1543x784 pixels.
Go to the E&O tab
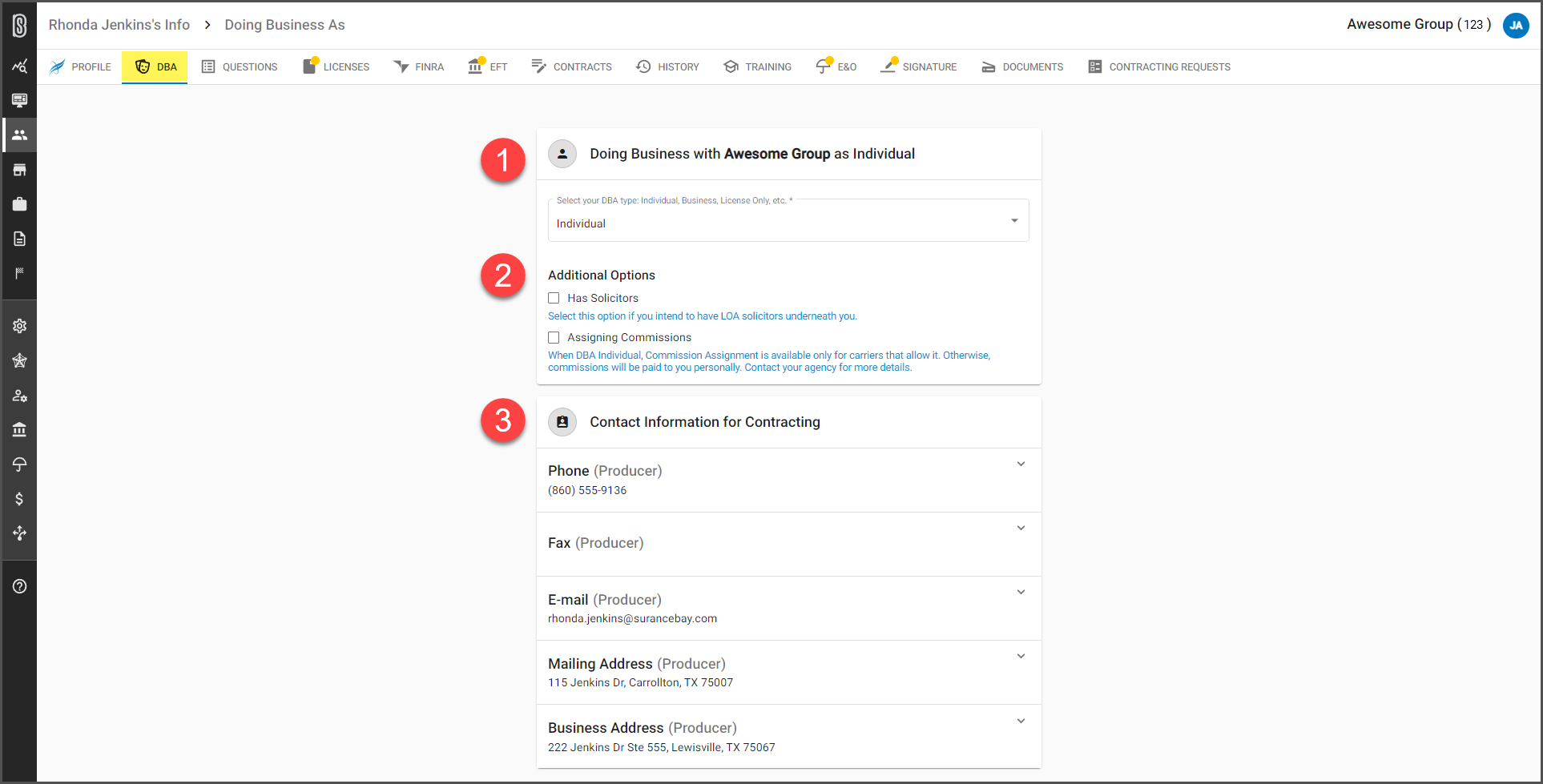point(836,67)
